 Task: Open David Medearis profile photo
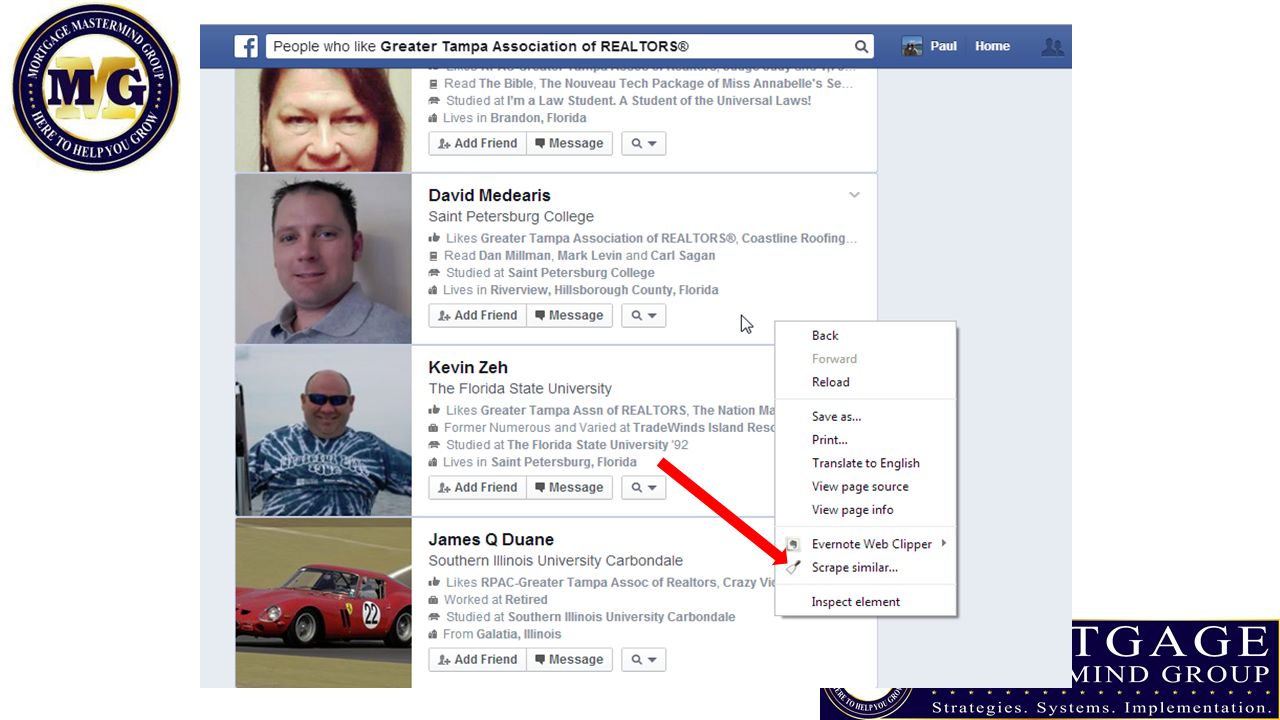323,259
